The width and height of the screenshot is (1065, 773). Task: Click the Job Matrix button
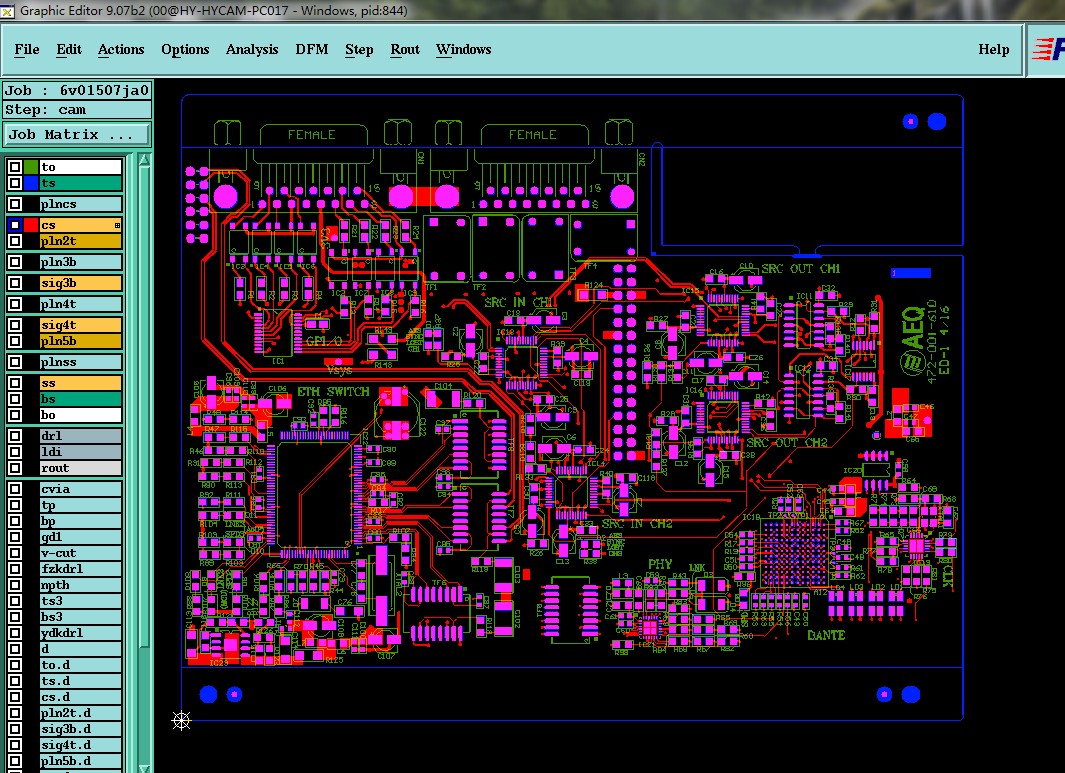[x=76, y=134]
